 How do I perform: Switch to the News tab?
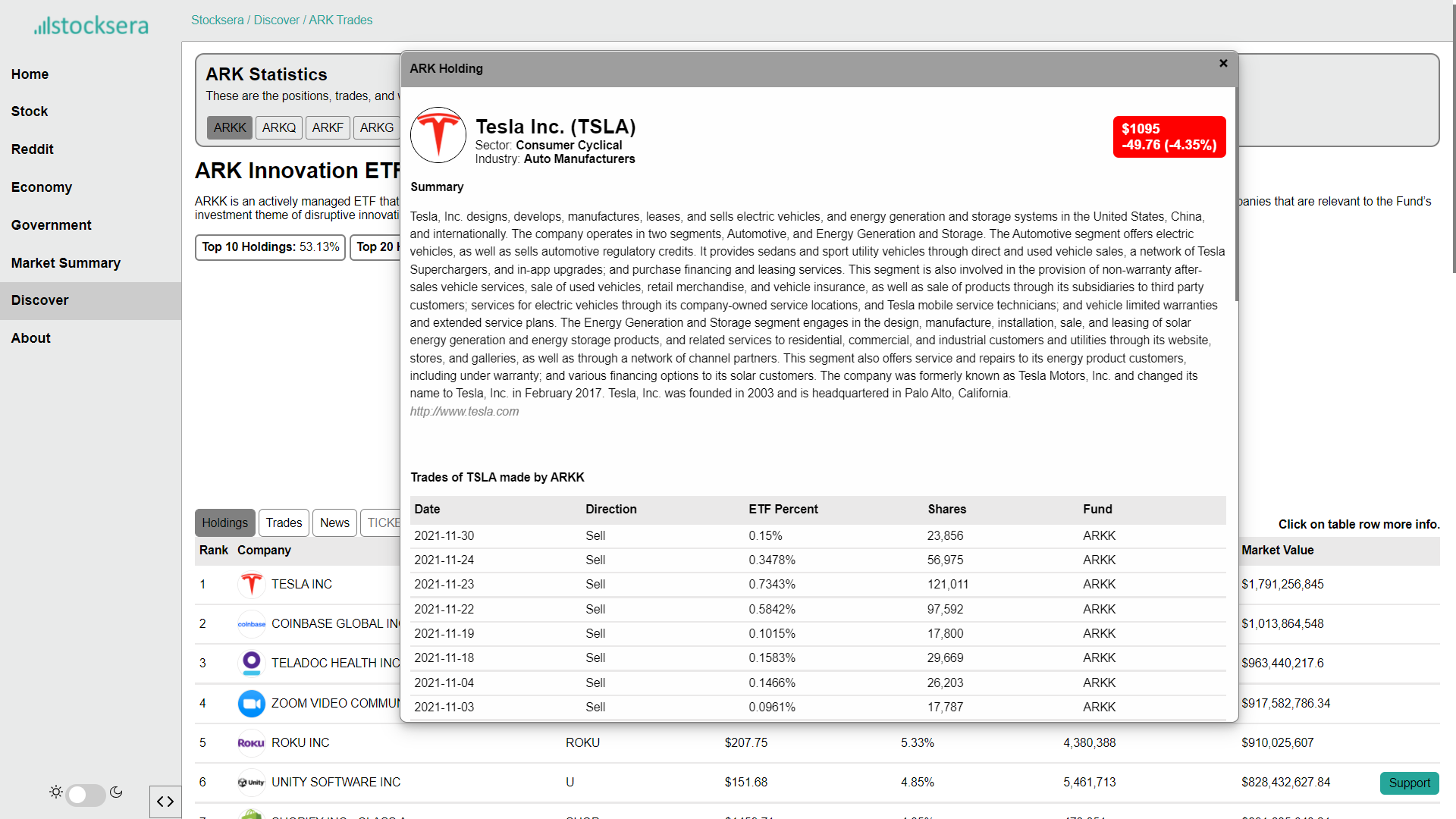click(334, 523)
